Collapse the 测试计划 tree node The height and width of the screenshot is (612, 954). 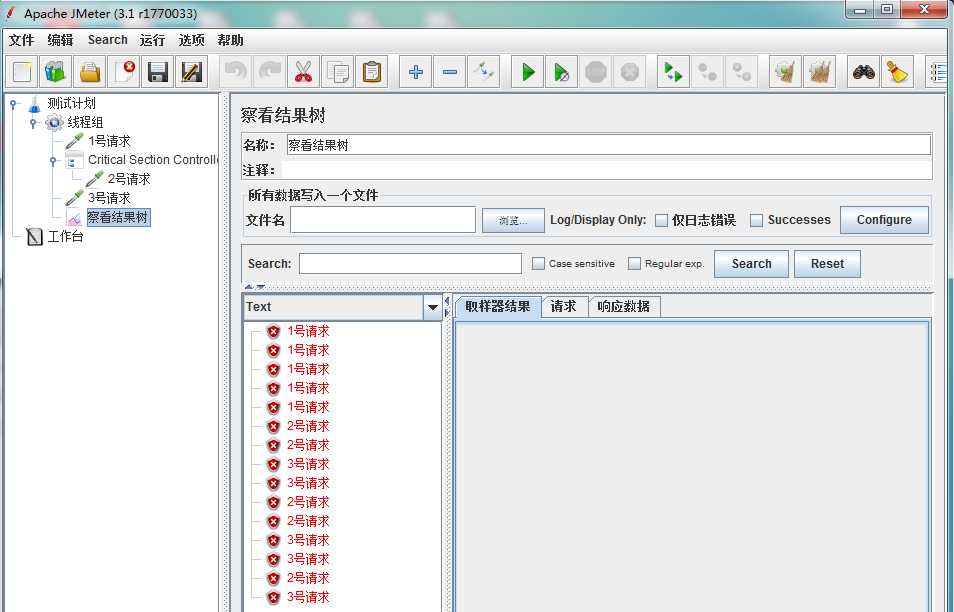click(x=13, y=104)
